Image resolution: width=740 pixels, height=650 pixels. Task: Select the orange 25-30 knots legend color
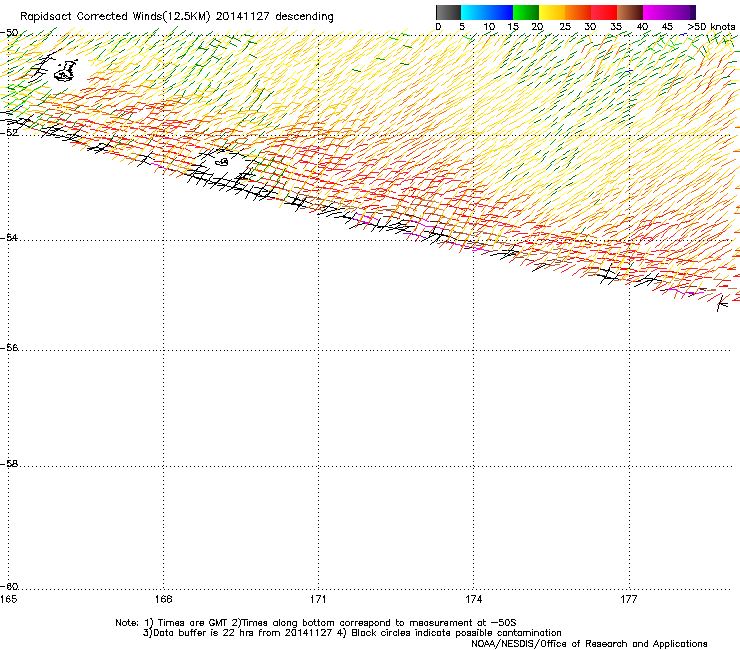(x=578, y=12)
